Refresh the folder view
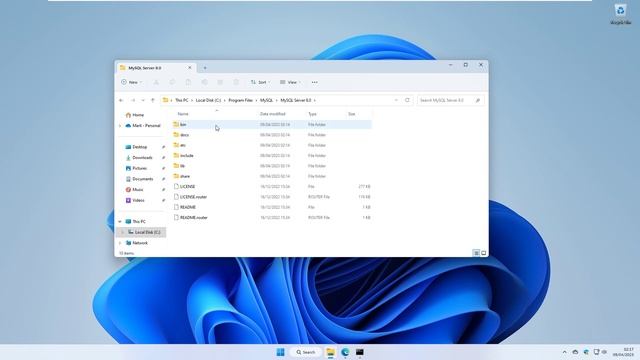The width and height of the screenshot is (640, 360). [x=407, y=100]
